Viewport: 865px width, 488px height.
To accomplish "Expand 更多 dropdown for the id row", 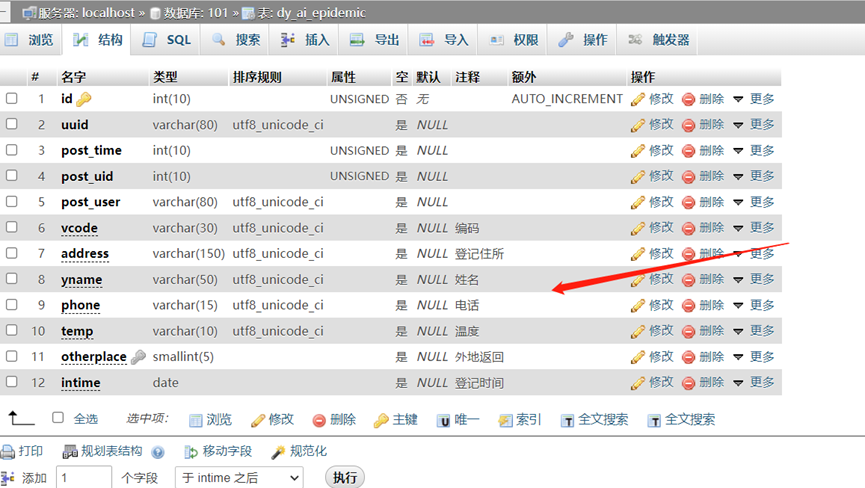I will point(754,99).
